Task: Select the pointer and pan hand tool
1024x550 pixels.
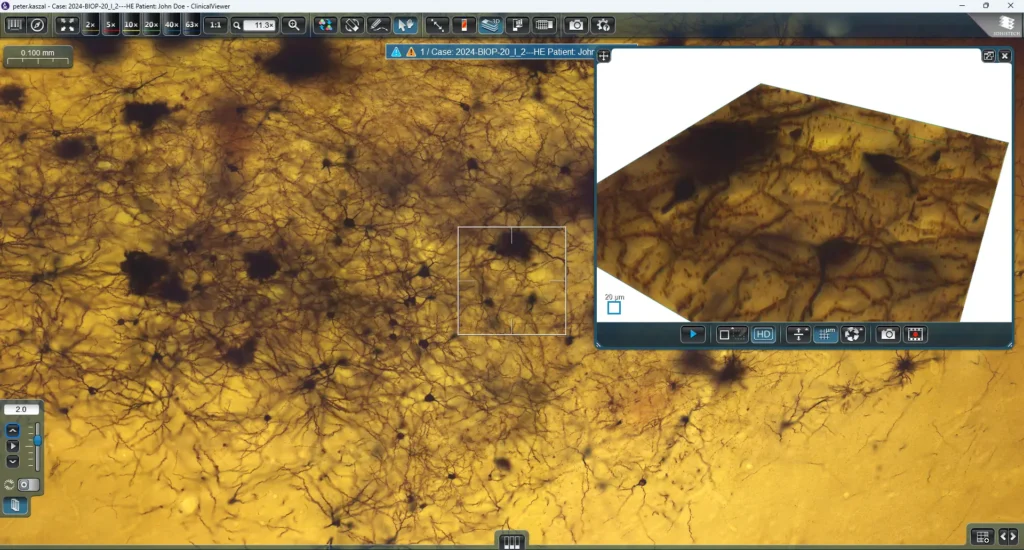Action: (405, 25)
